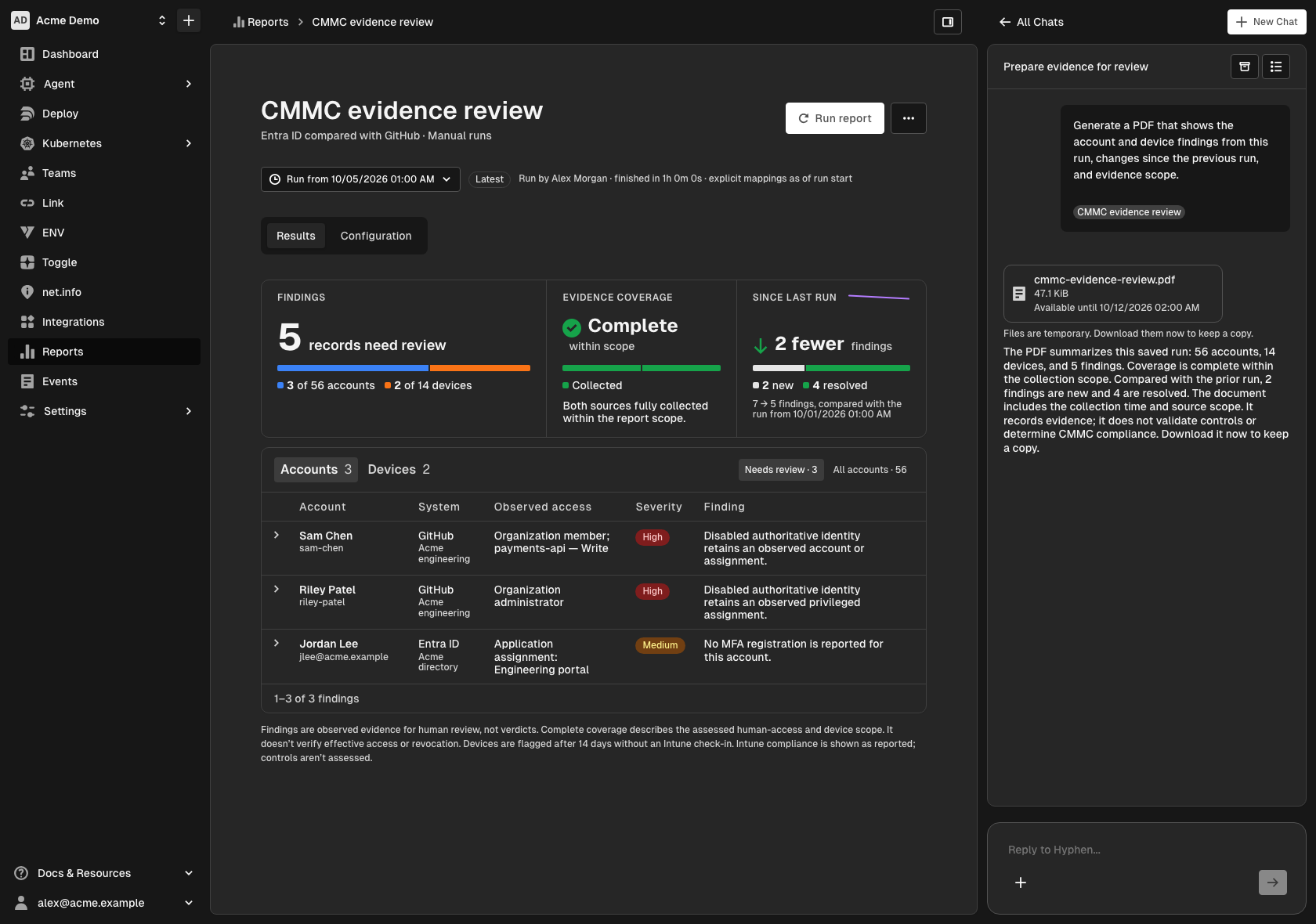Click the Medium severity badge for Jordan Lee
This screenshot has width=1316, height=924.
pyautogui.click(x=660, y=645)
